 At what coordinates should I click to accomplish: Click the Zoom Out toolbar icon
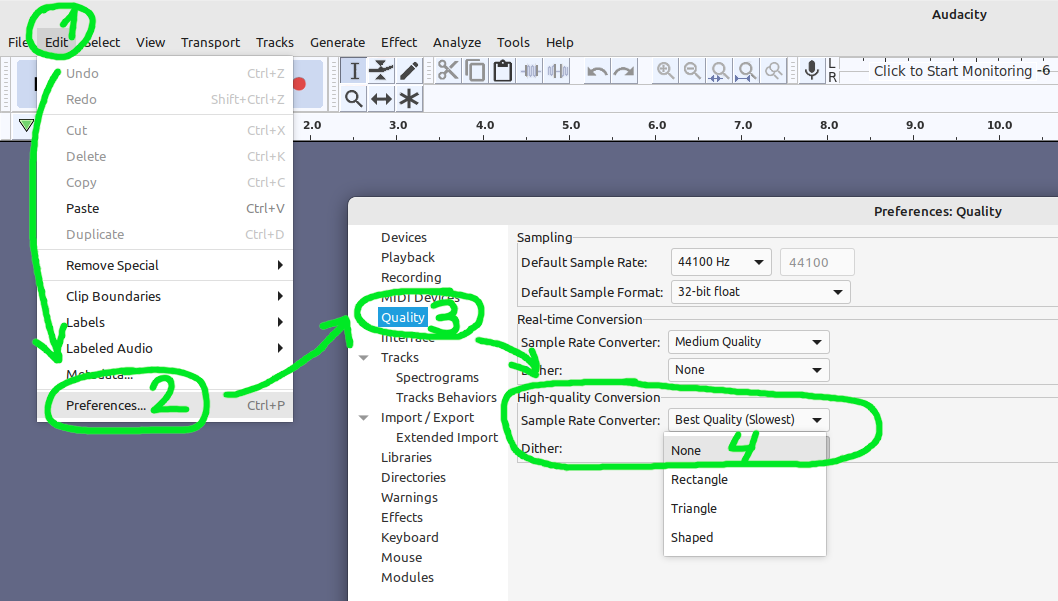pos(692,71)
